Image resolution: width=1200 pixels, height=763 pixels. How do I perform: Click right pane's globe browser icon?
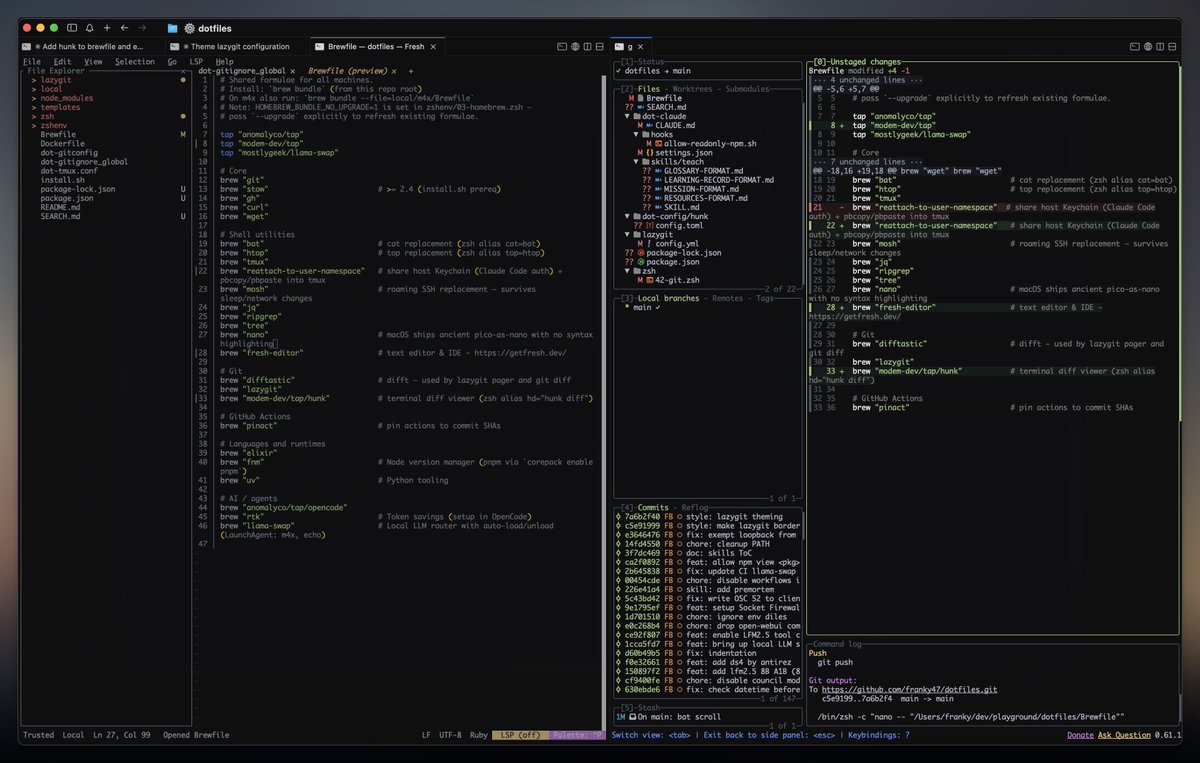[1148, 46]
